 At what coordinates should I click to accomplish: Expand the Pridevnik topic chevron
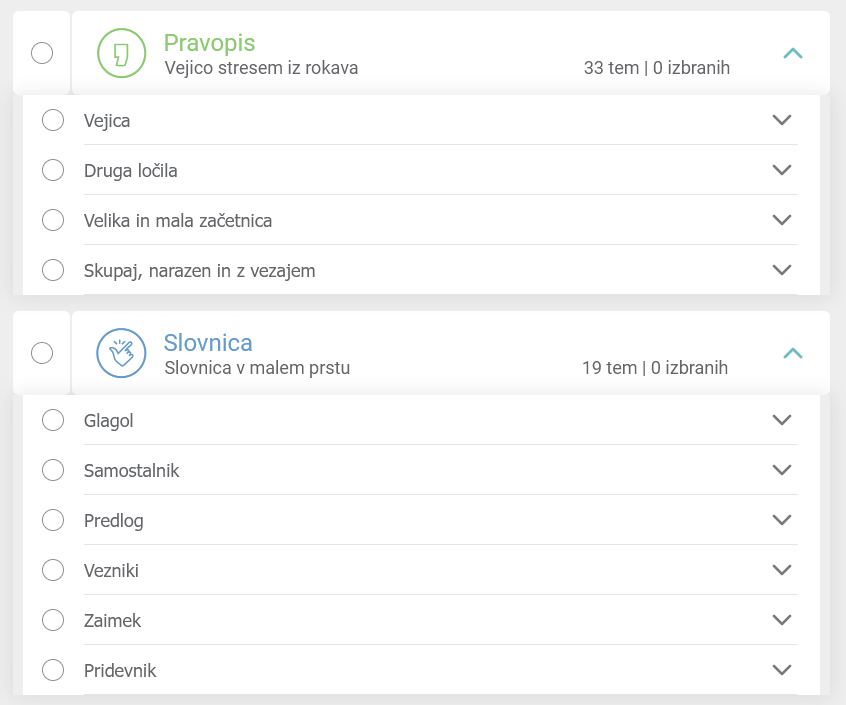[x=782, y=670]
